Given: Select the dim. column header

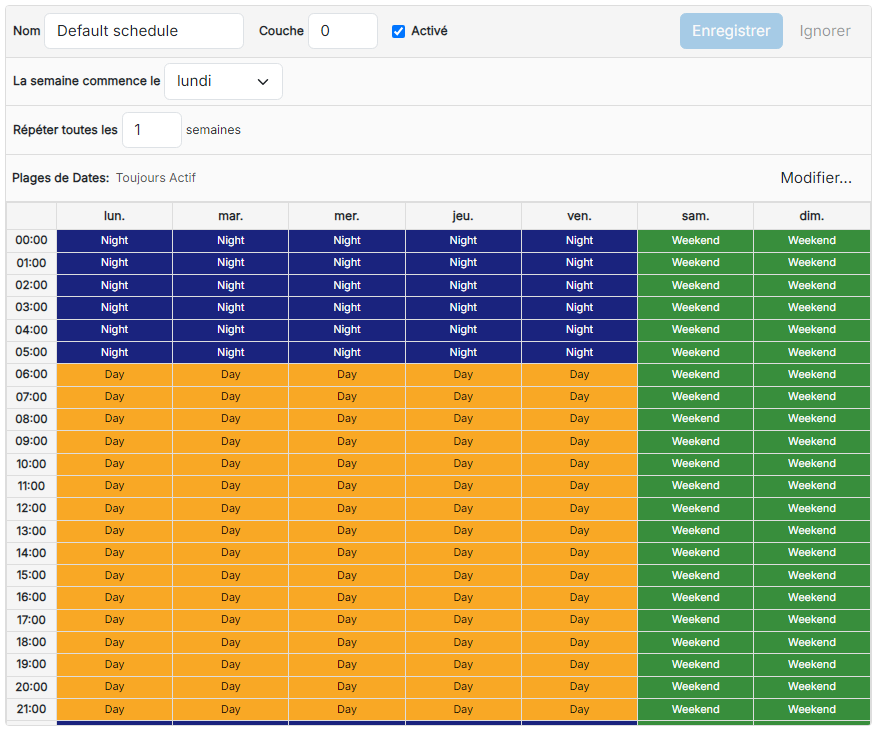Looking at the screenshot, I should (x=812, y=216).
